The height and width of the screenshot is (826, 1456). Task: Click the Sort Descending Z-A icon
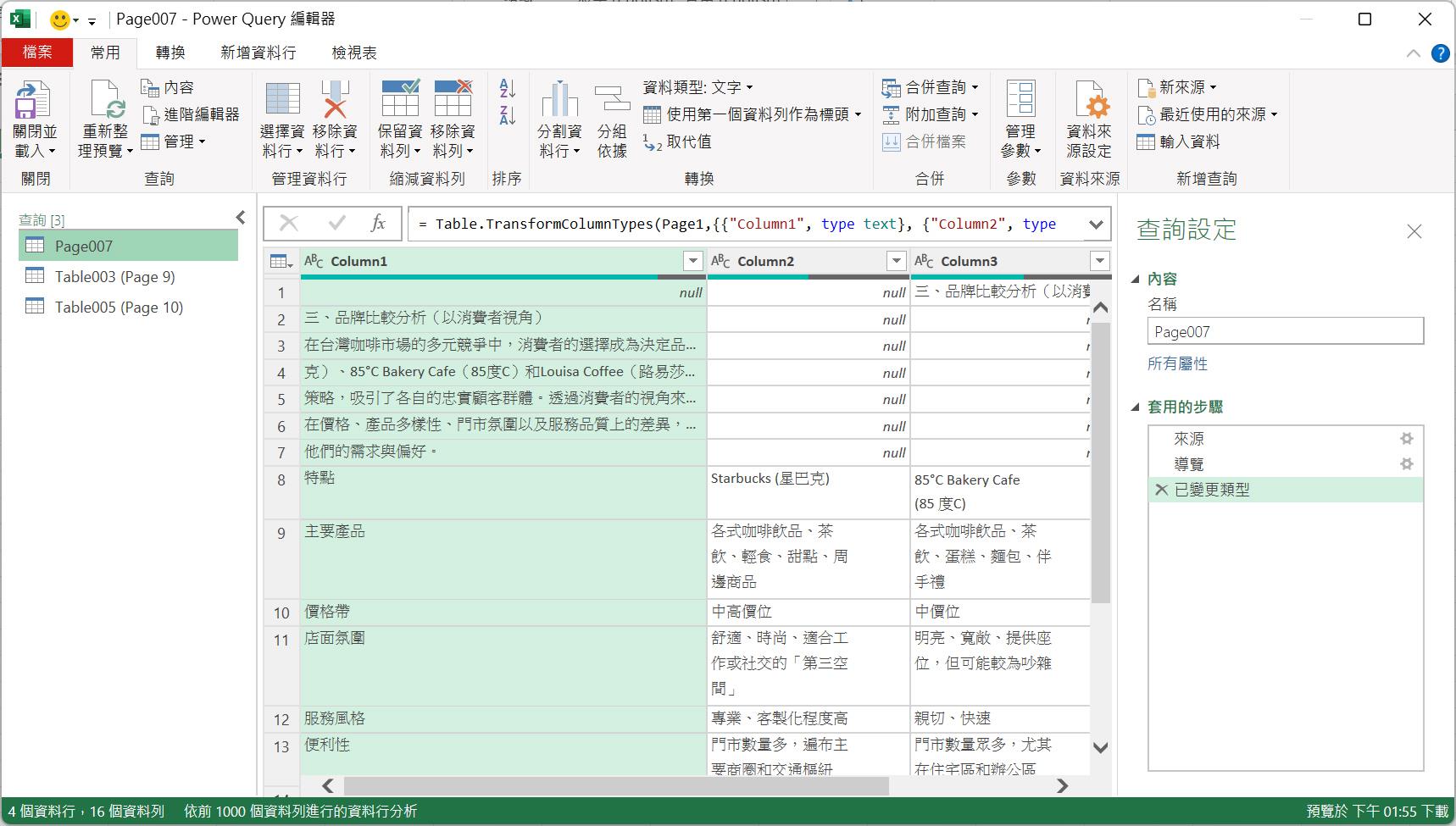(x=507, y=115)
